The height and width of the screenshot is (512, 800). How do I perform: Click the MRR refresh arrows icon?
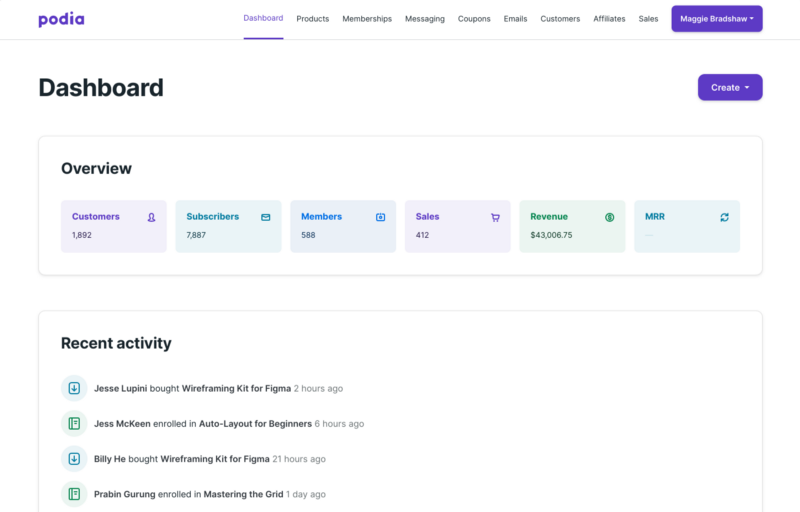pos(724,217)
